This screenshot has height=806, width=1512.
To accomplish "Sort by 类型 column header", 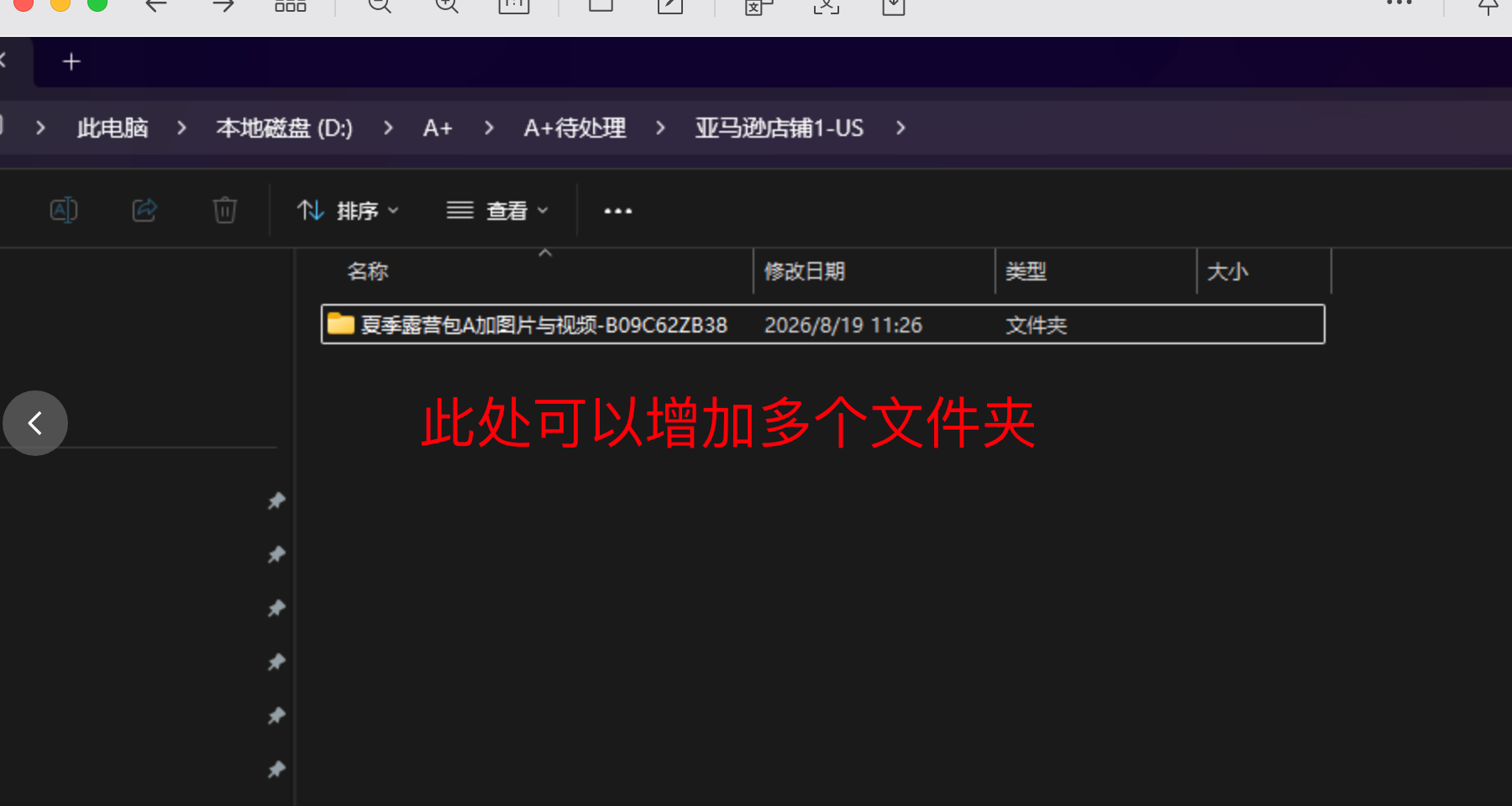I will pos(1026,271).
